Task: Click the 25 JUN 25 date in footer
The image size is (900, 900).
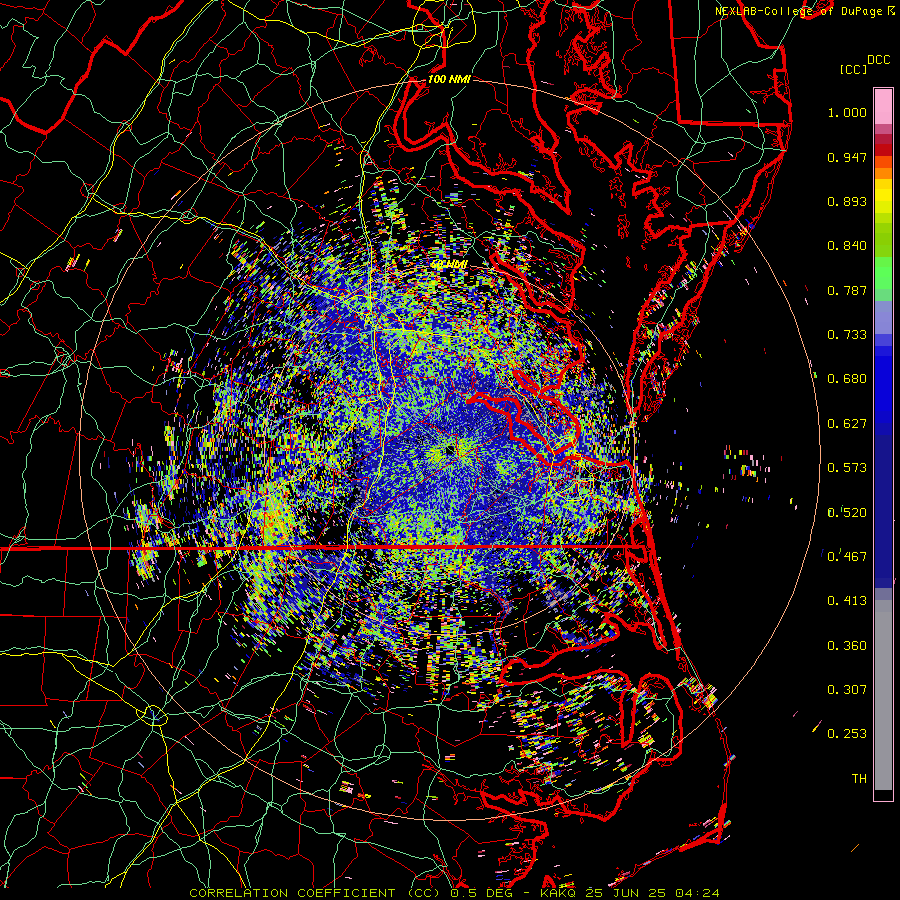Action: [x=624, y=893]
